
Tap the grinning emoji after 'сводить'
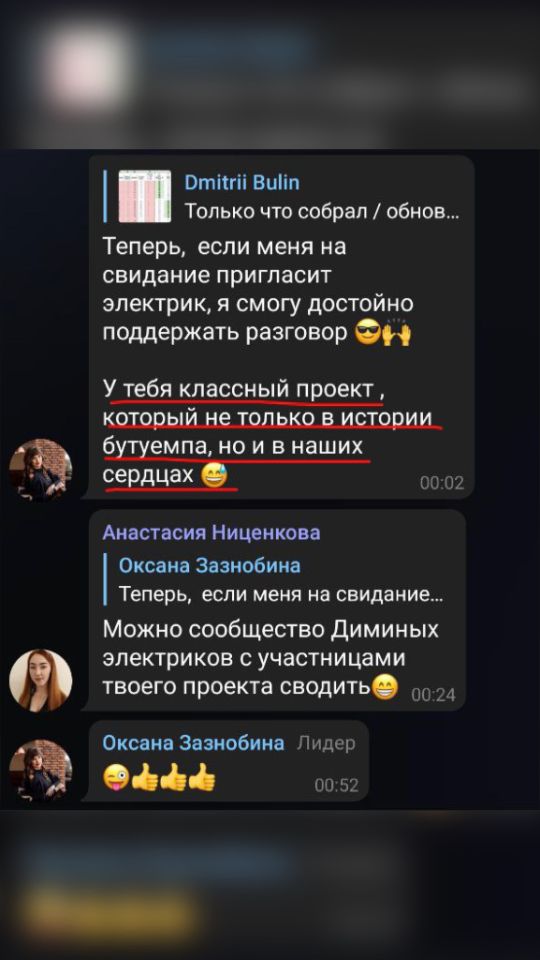[385, 688]
